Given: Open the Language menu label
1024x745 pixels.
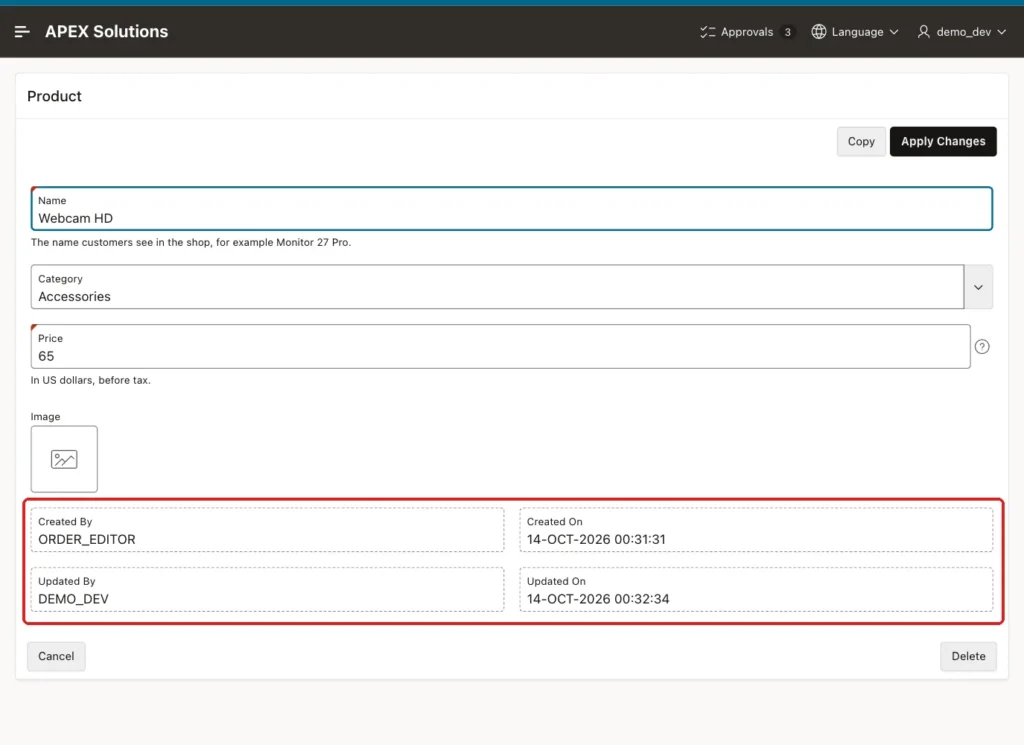Looking at the screenshot, I should (x=857, y=32).
